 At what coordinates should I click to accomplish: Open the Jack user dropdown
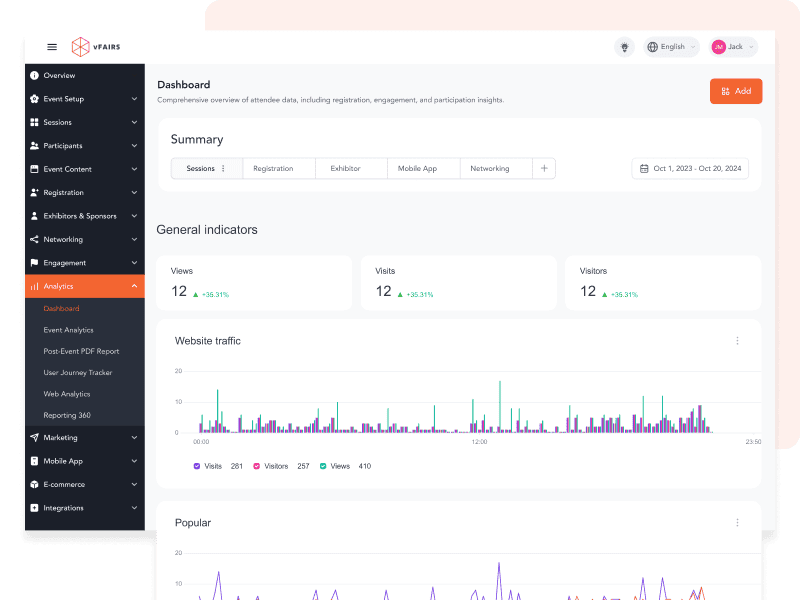point(733,47)
